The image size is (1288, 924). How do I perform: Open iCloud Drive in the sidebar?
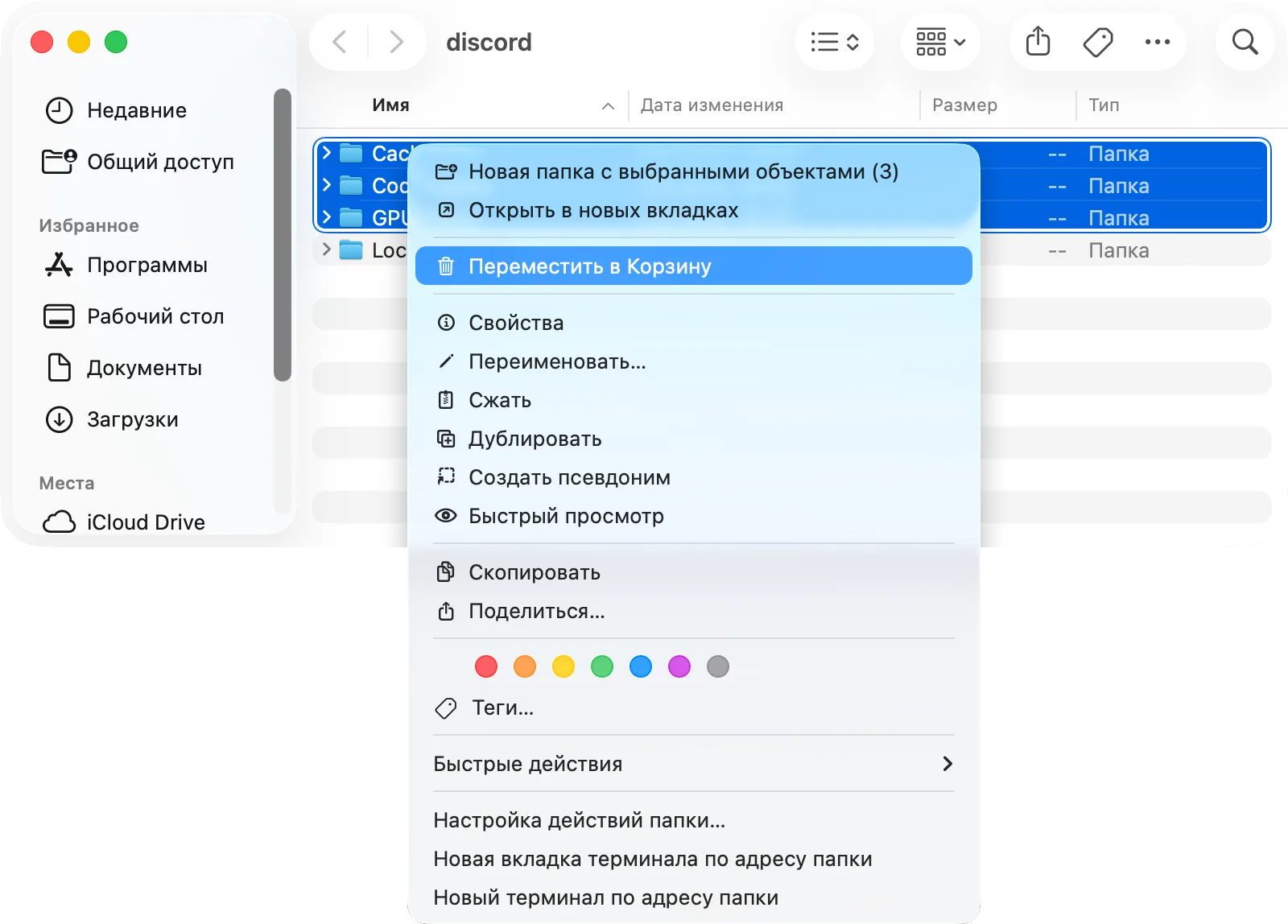[x=124, y=522]
